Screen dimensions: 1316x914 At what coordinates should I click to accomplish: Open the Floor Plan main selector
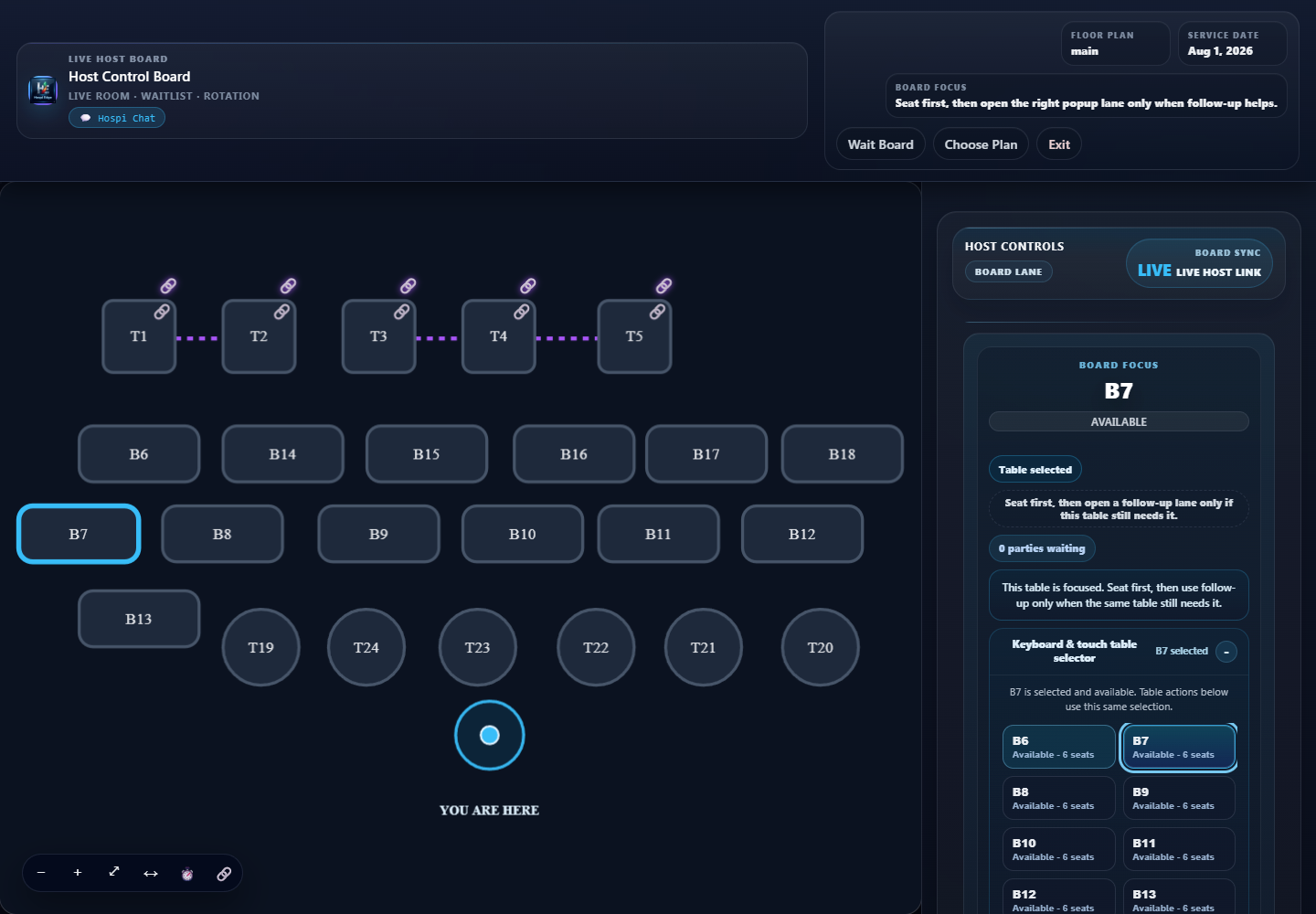click(1116, 44)
